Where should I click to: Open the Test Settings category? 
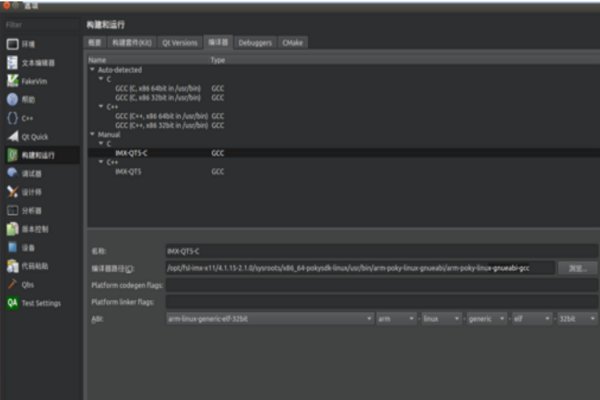[x=38, y=302]
